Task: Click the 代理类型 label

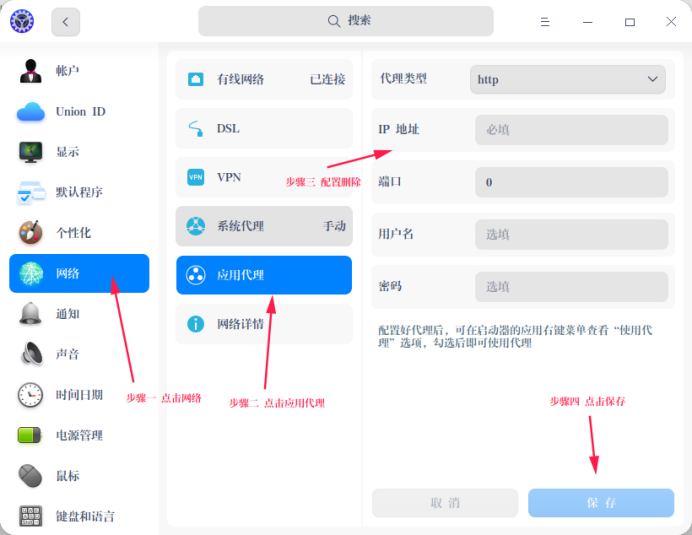Action: click(x=403, y=79)
